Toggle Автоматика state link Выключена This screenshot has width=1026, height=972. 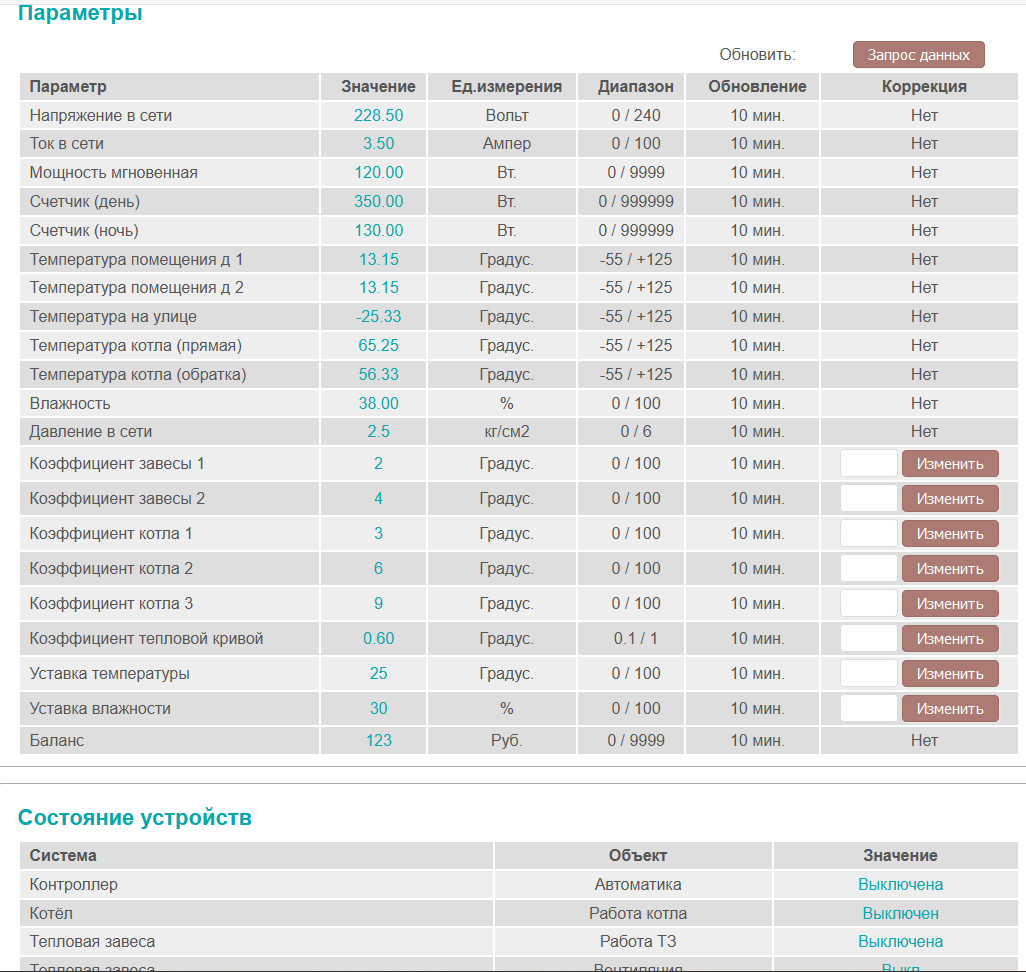(900, 885)
